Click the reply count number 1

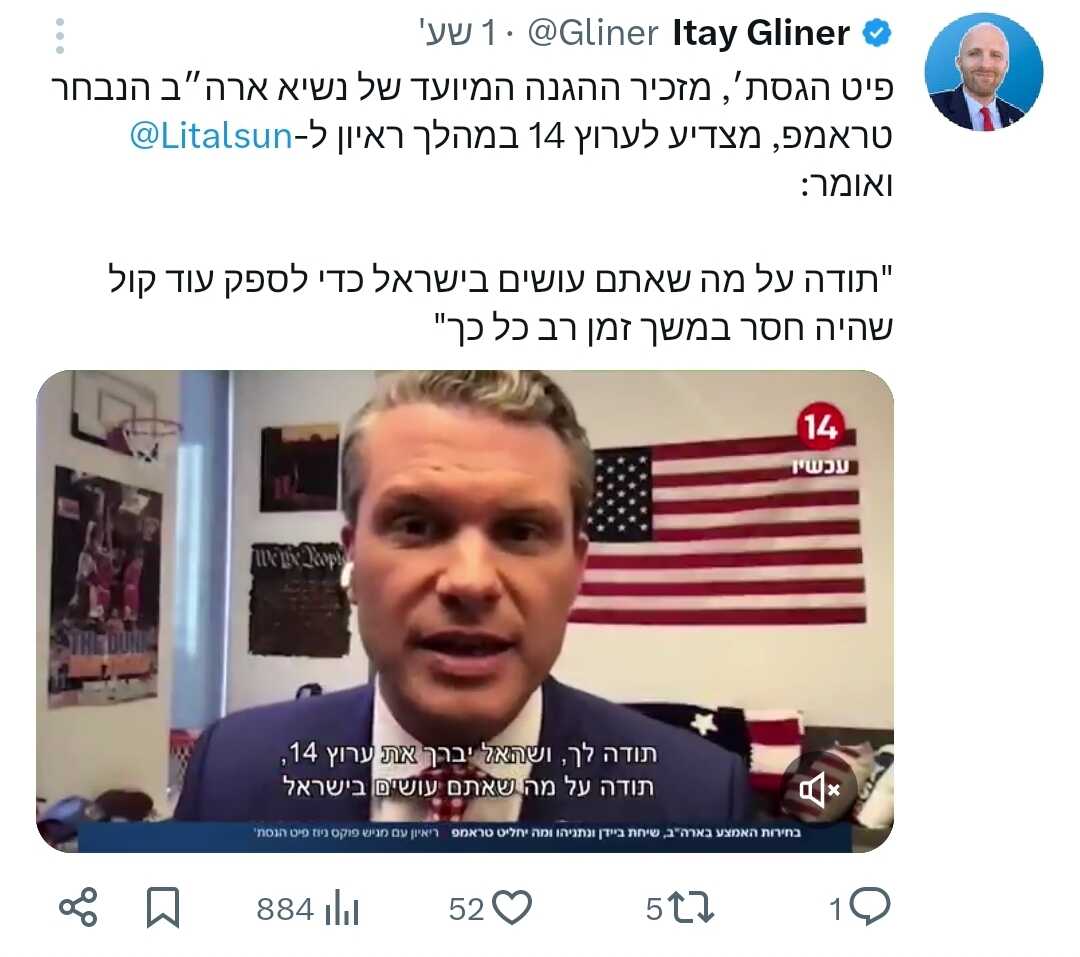point(835,909)
